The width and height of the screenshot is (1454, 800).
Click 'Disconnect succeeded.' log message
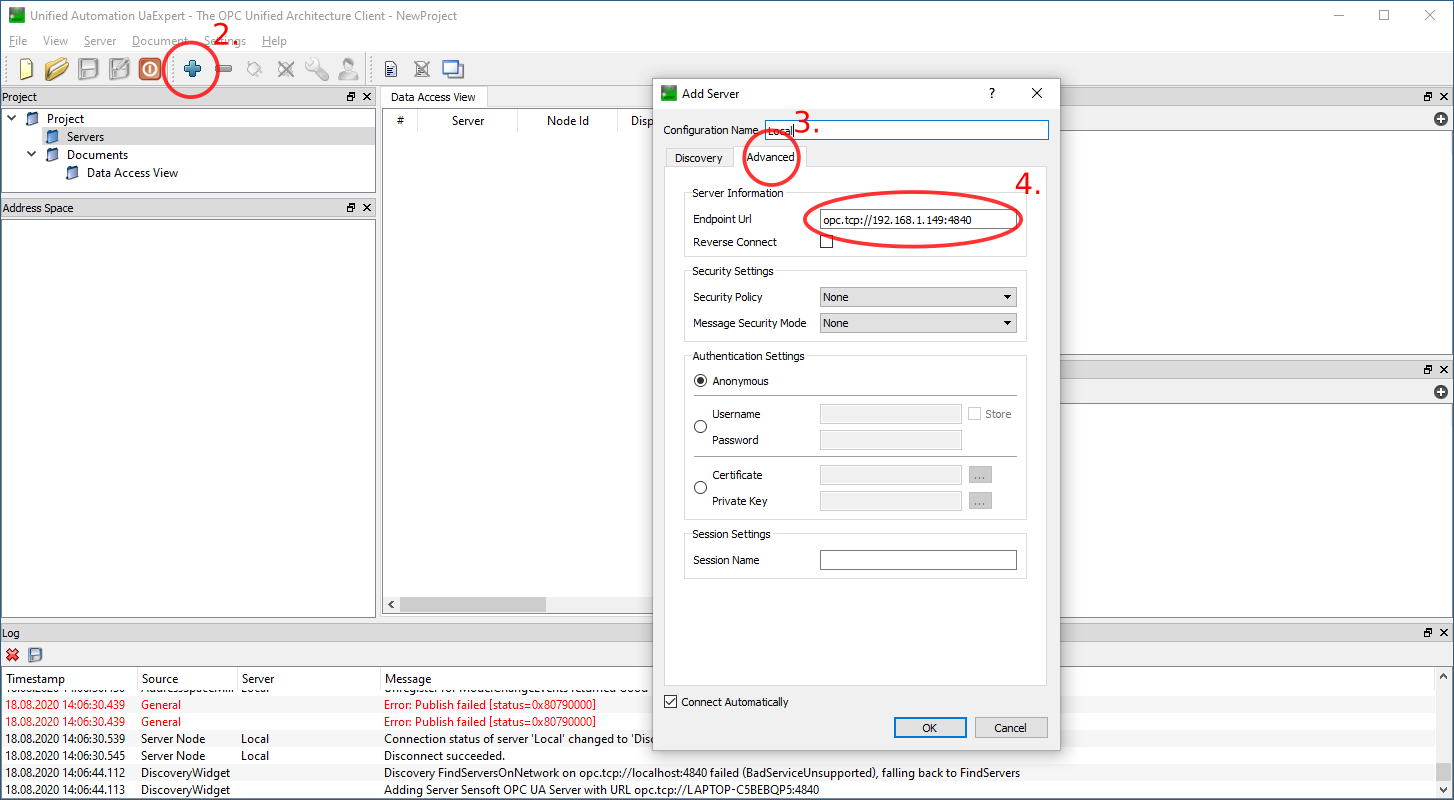click(x=444, y=756)
